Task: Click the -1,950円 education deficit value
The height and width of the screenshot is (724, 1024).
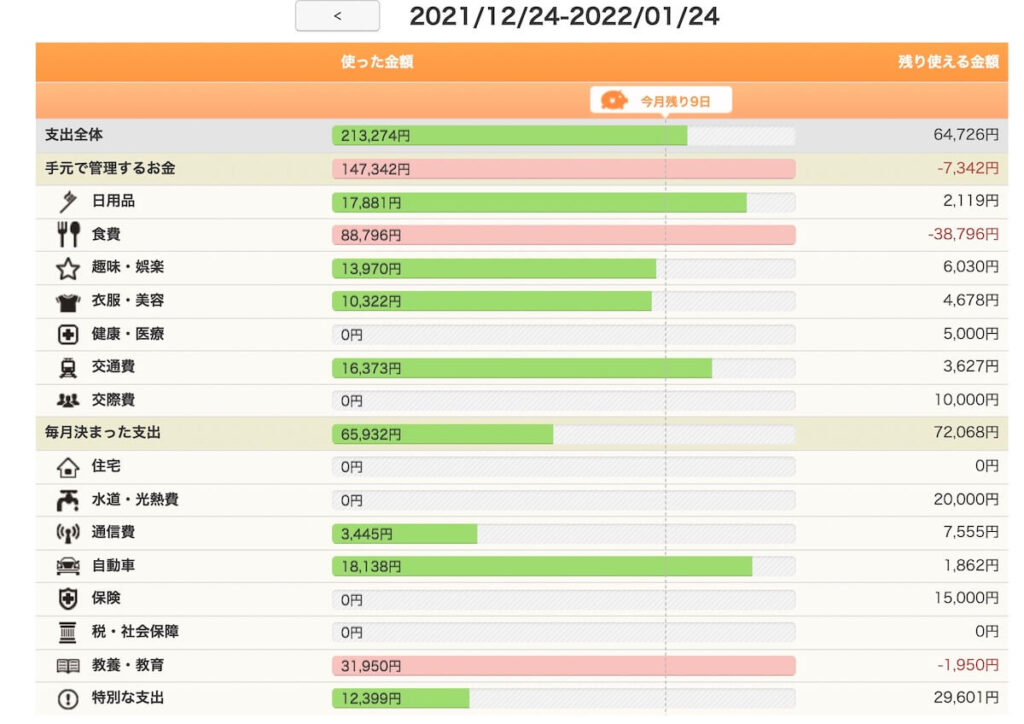Action: pos(968,665)
